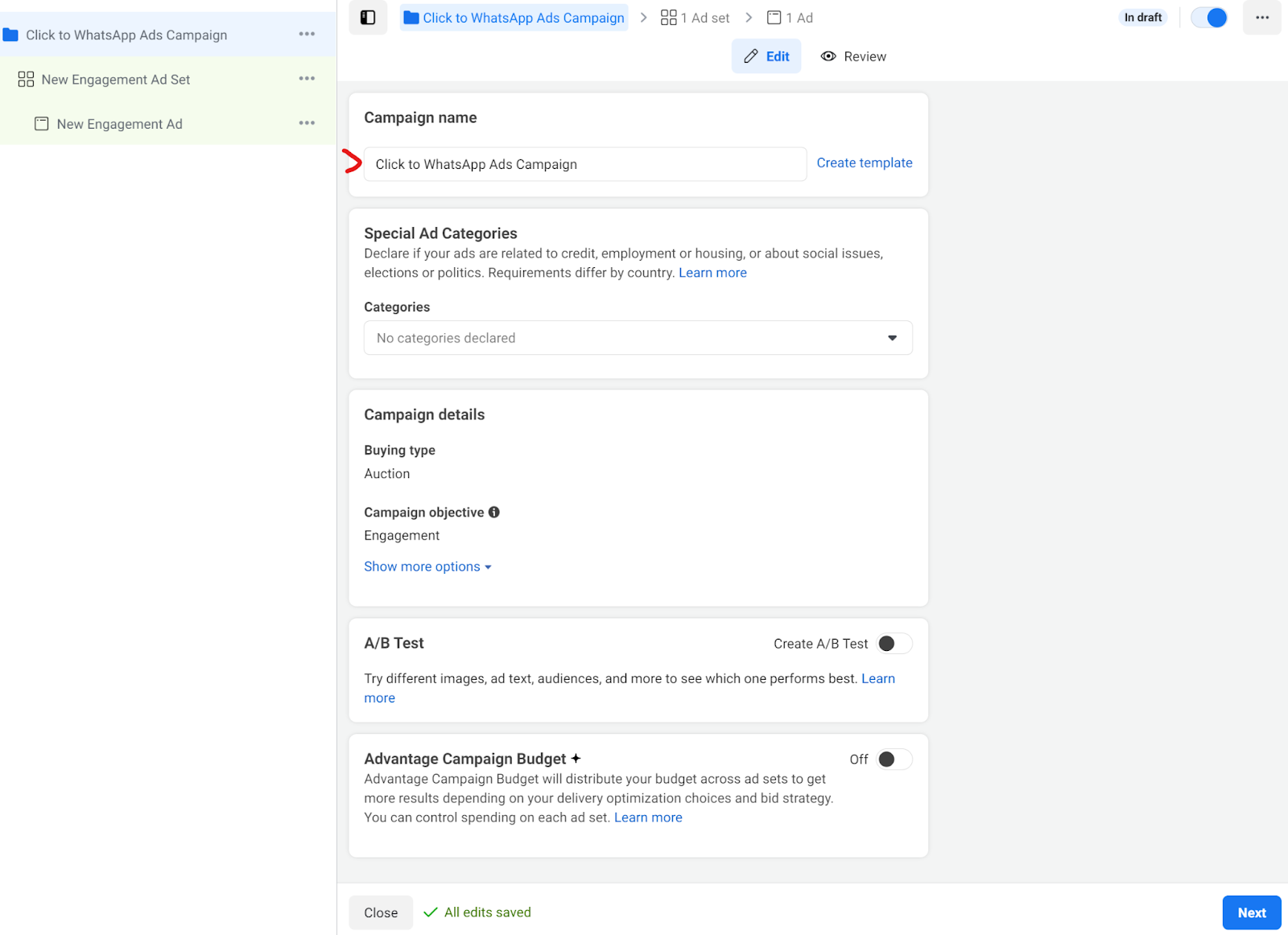Viewport: 1288px width, 935px height.
Task: Open the Create template link
Action: 864,163
